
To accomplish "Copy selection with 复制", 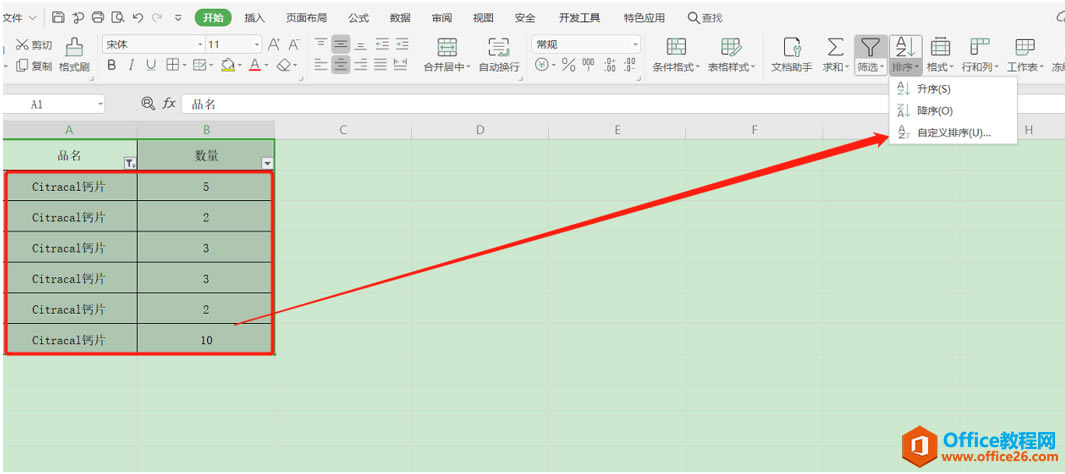I will [x=34, y=66].
